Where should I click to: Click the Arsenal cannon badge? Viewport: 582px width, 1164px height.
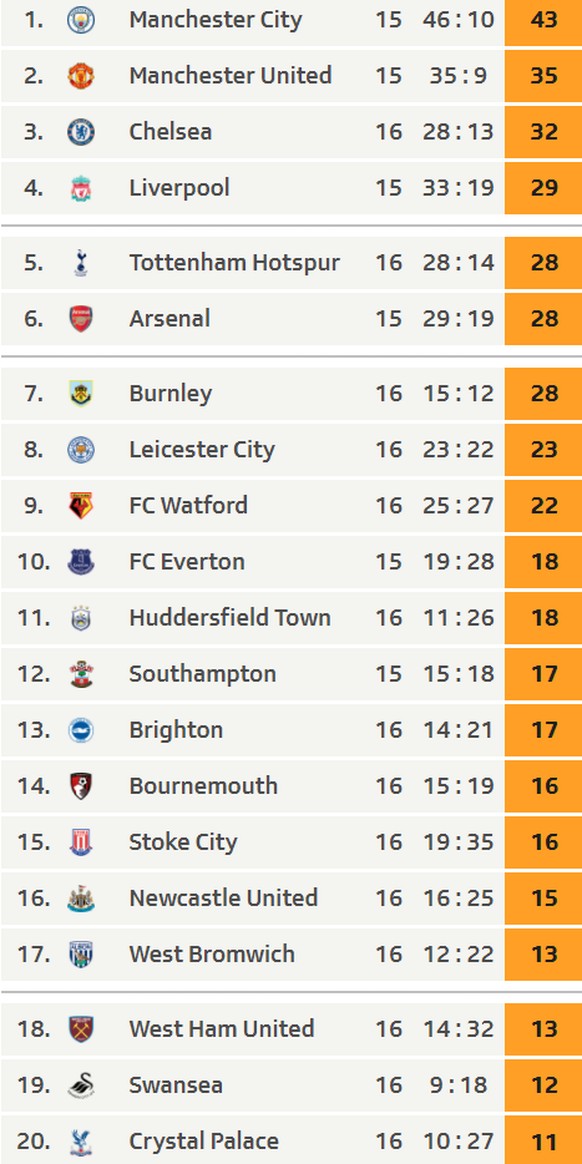[x=81, y=318]
